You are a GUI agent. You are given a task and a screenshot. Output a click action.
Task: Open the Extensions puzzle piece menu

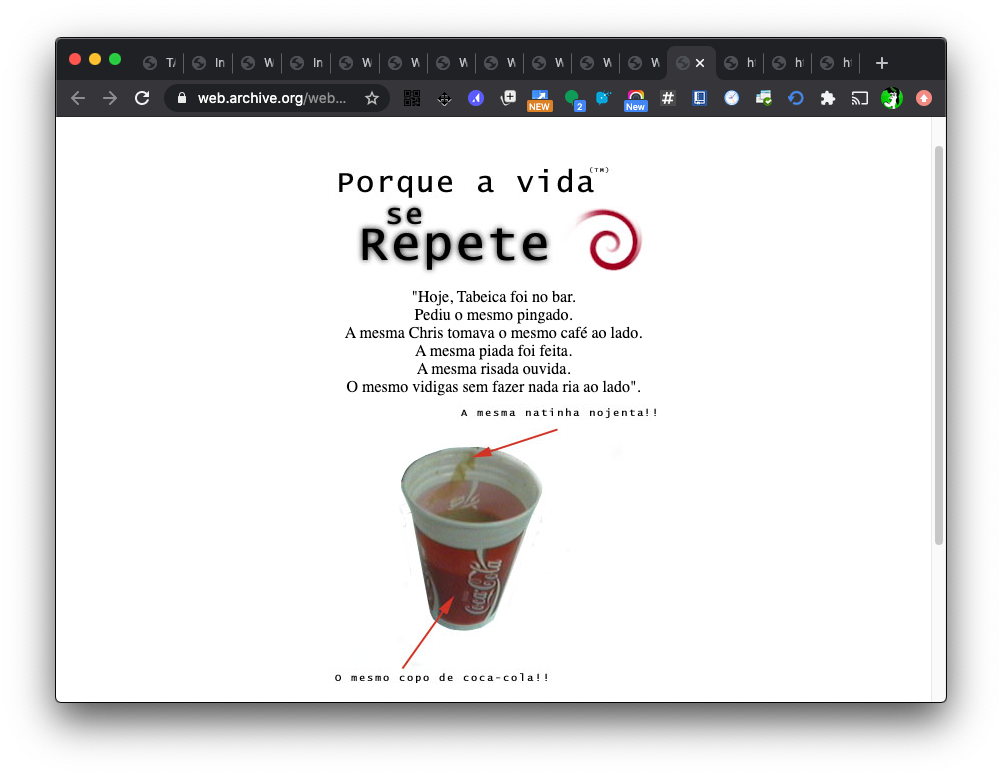[x=827, y=98]
